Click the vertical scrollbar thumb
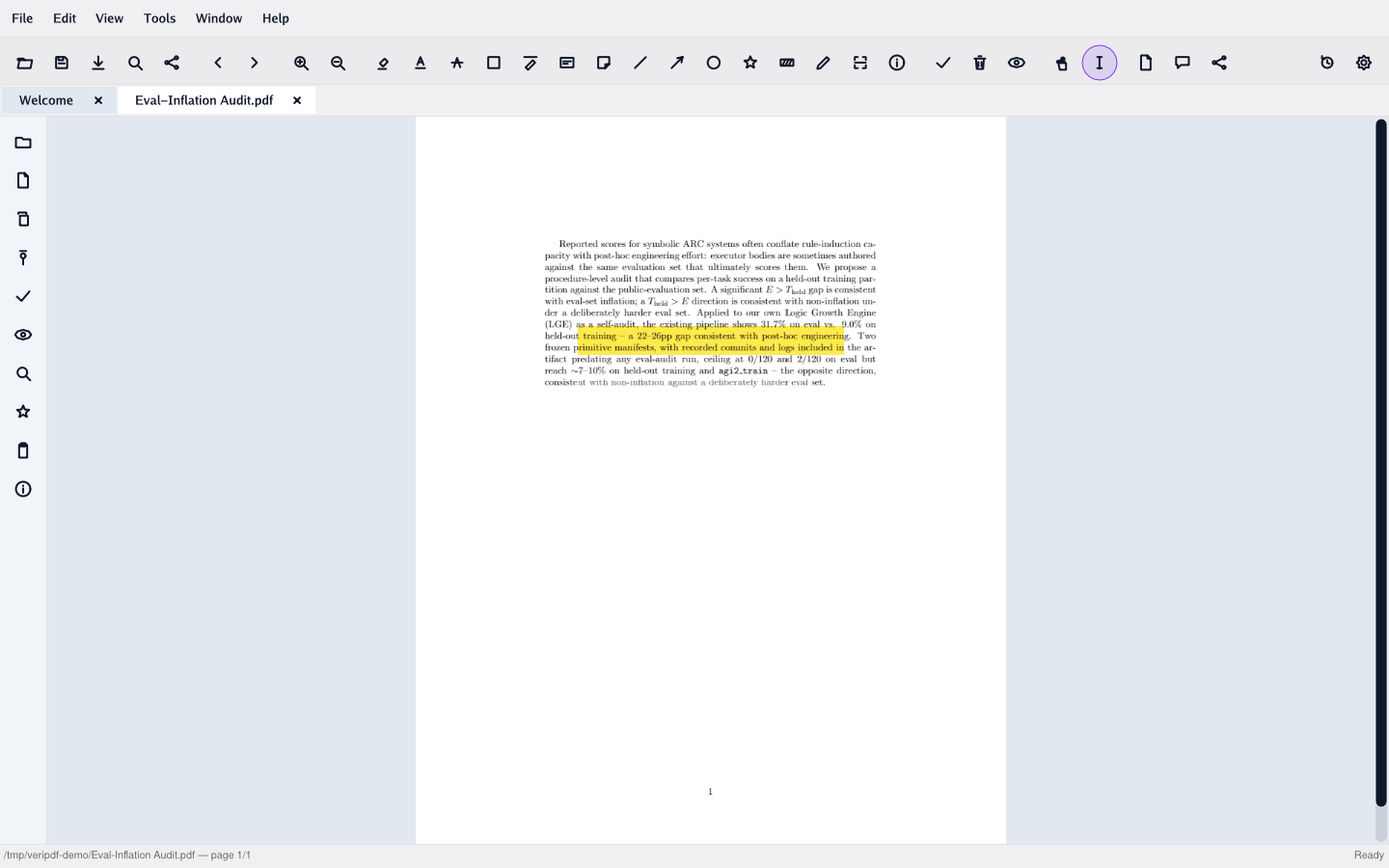This screenshot has height=868, width=1389. (1380, 463)
